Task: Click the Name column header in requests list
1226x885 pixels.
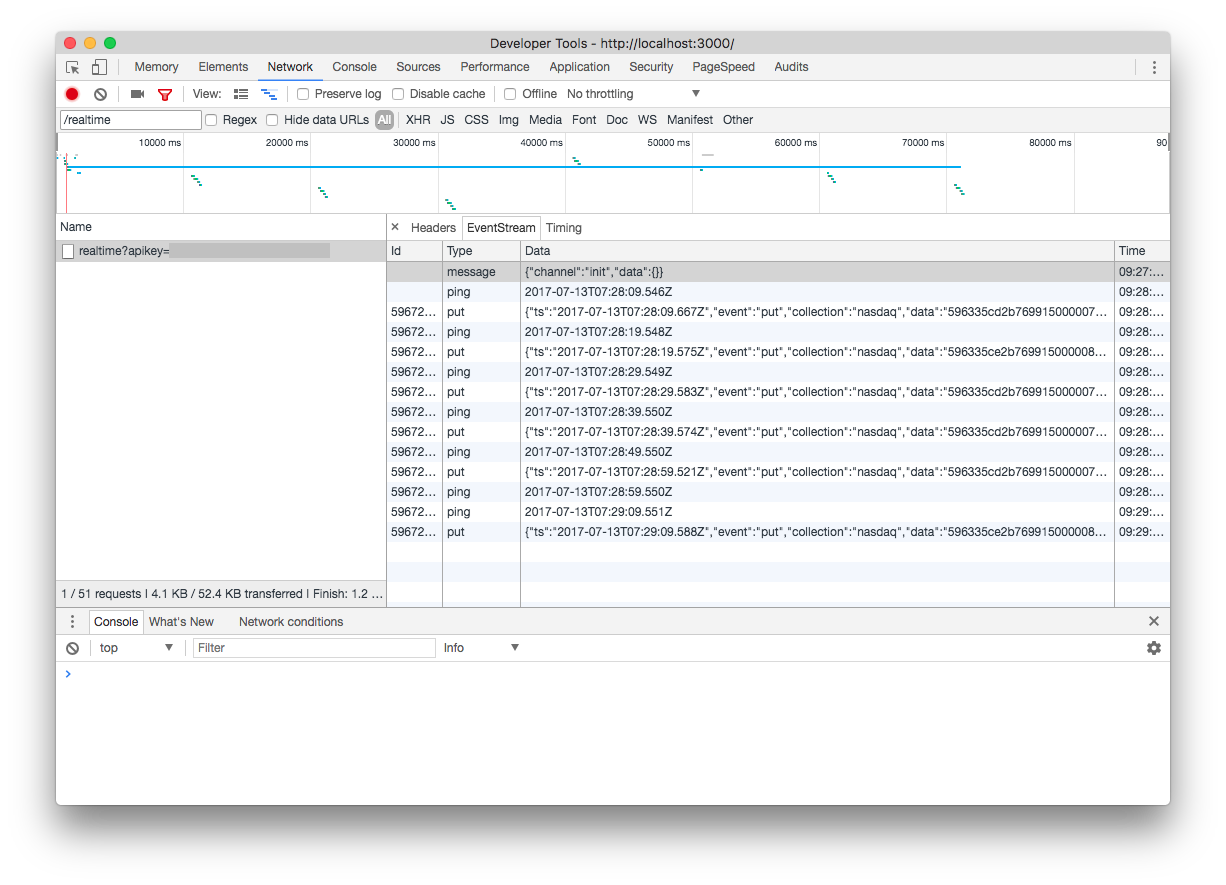Action: pos(221,227)
